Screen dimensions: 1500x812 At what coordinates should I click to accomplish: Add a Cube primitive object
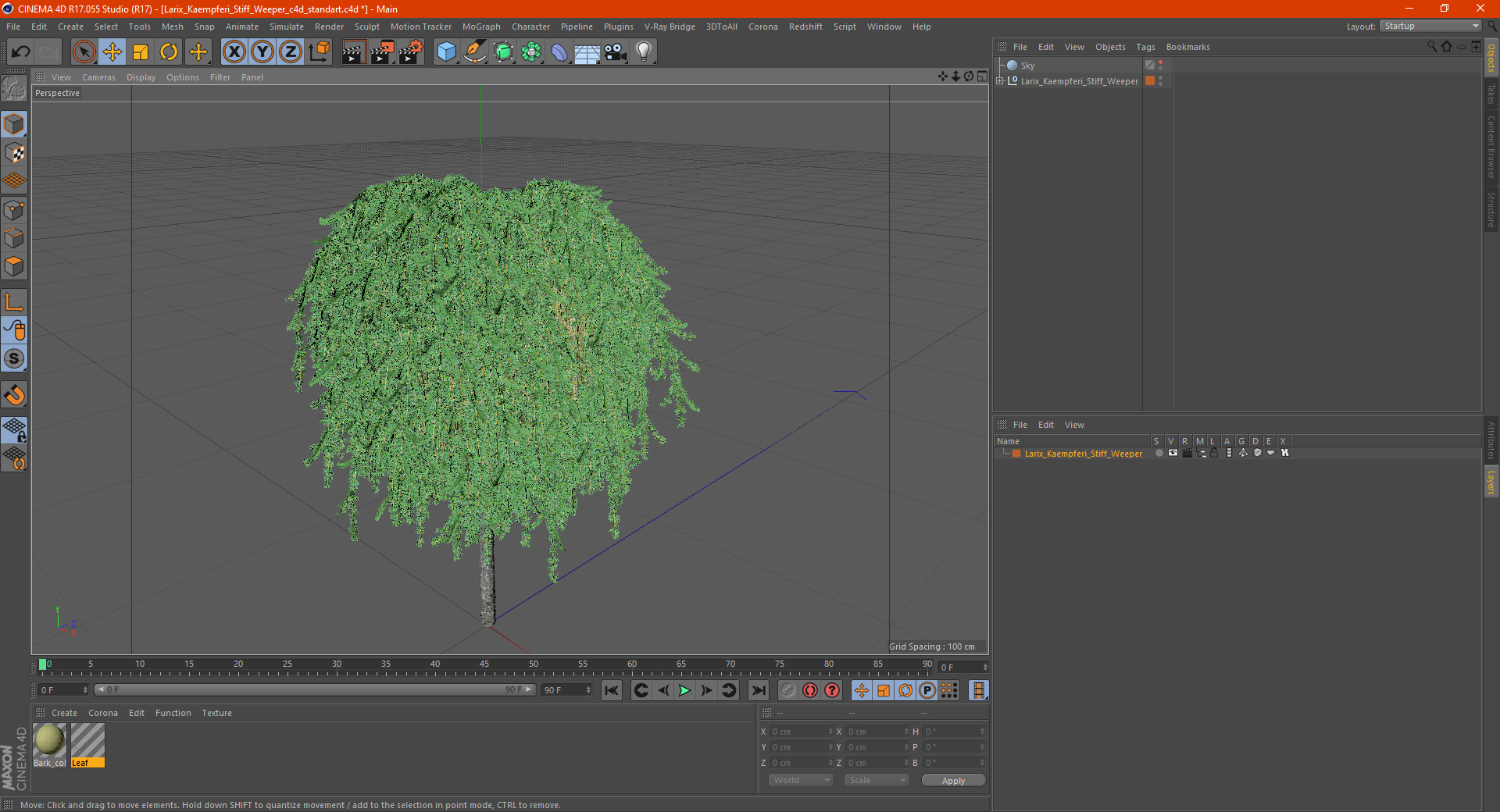click(447, 52)
